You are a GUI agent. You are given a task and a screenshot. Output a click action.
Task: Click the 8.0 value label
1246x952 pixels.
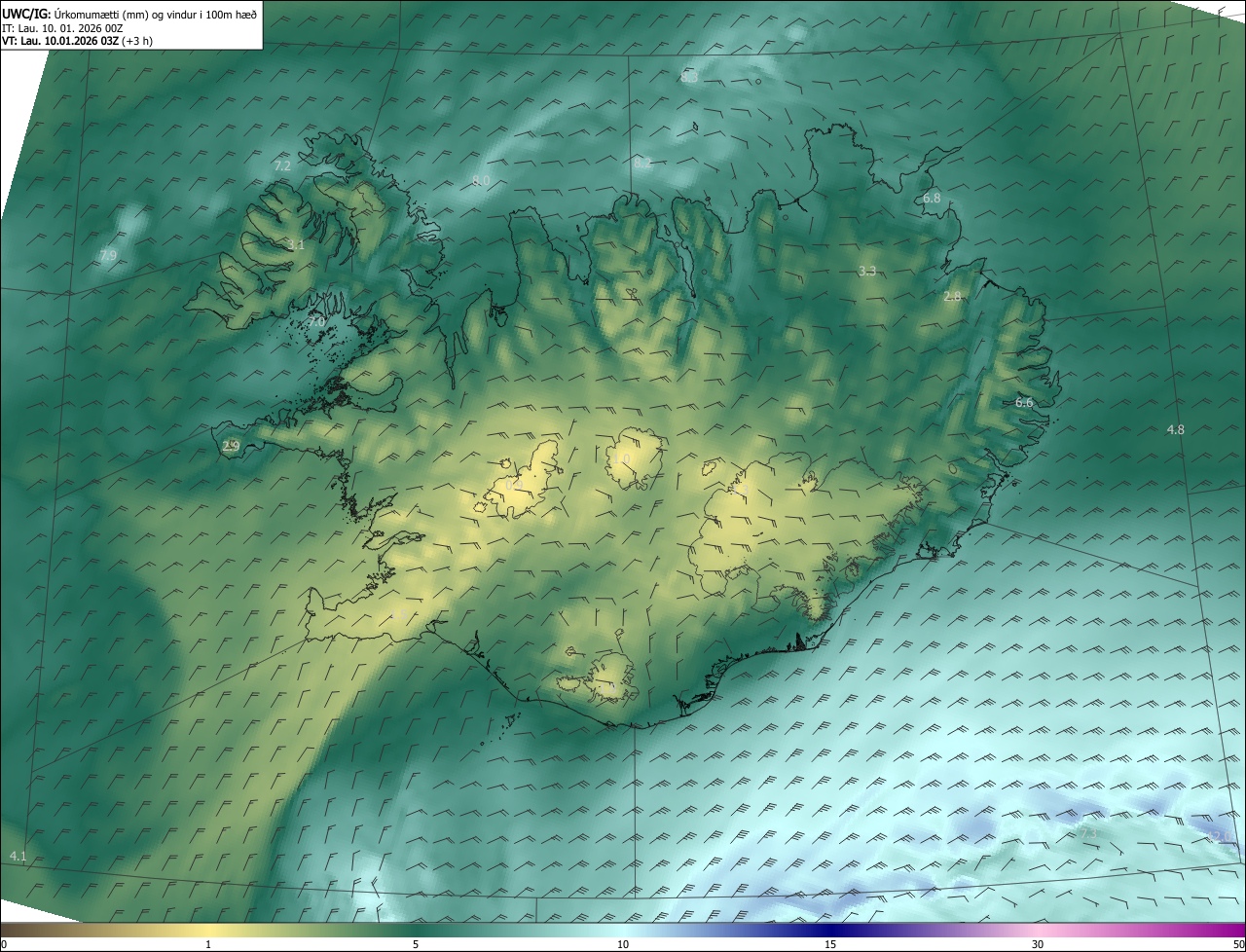pos(481,181)
